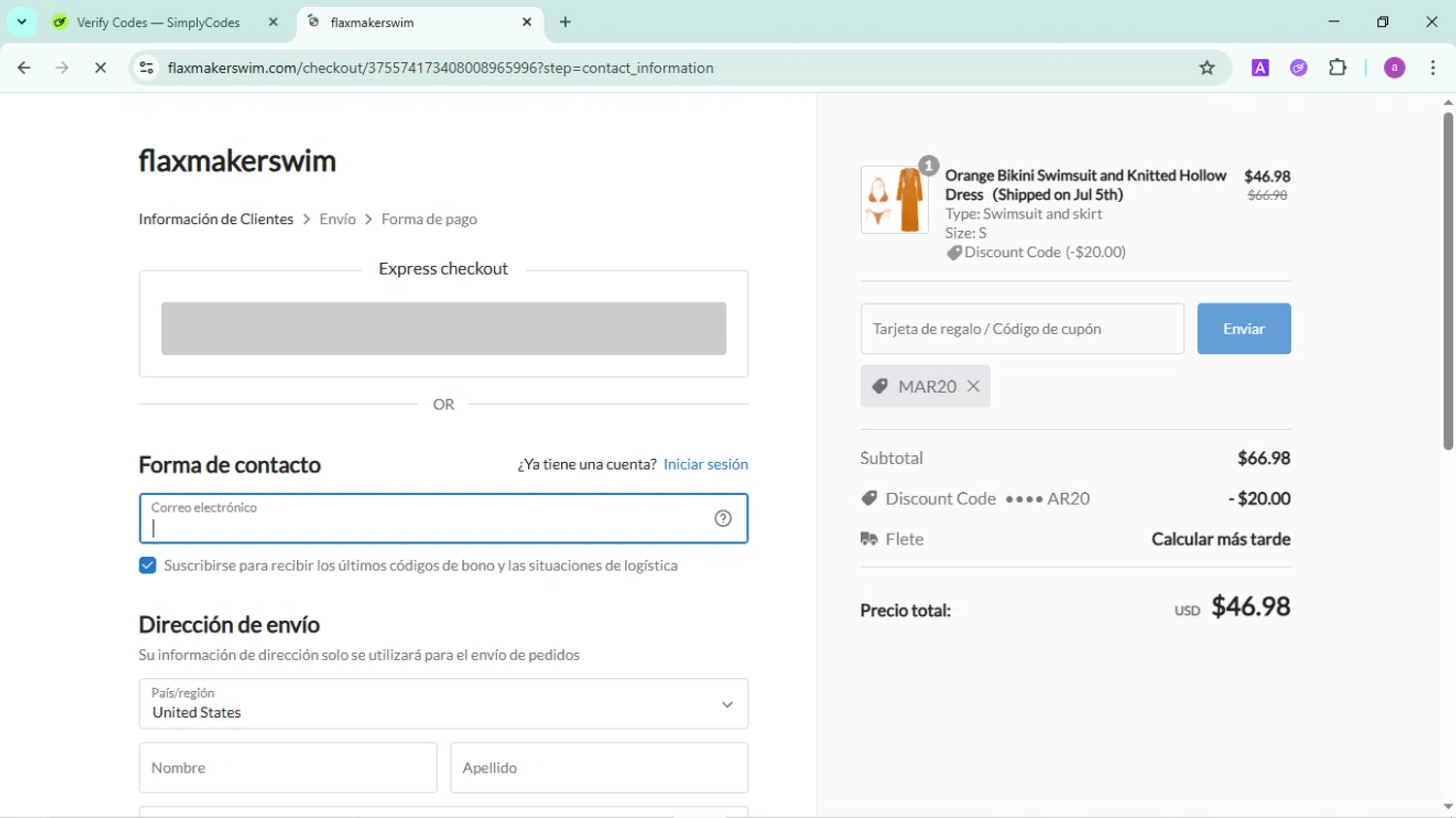Open the Chrome profile avatar
Image resolution: width=1456 pixels, height=818 pixels.
1394,68
